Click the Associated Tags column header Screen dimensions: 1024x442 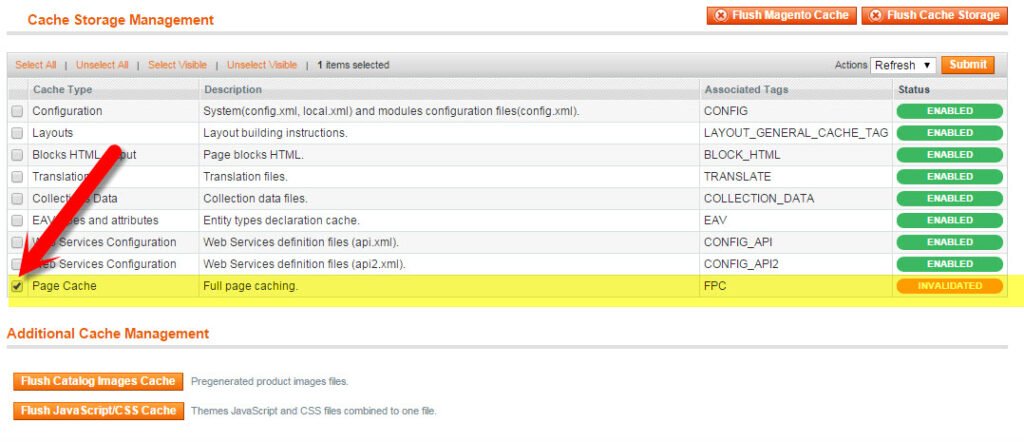click(x=745, y=89)
